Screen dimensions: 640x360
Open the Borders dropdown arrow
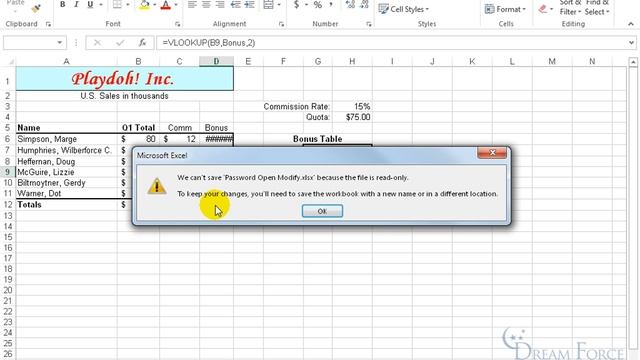tap(128, 5)
